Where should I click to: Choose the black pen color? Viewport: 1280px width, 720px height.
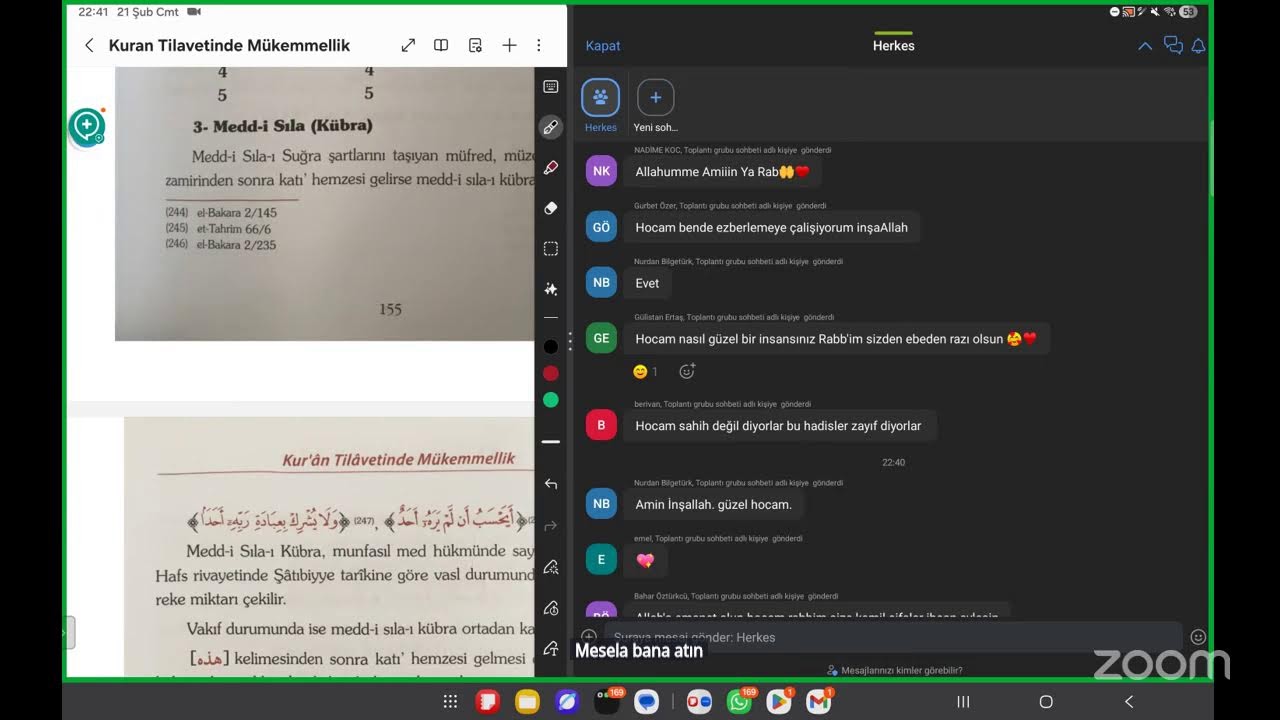pos(551,347)
